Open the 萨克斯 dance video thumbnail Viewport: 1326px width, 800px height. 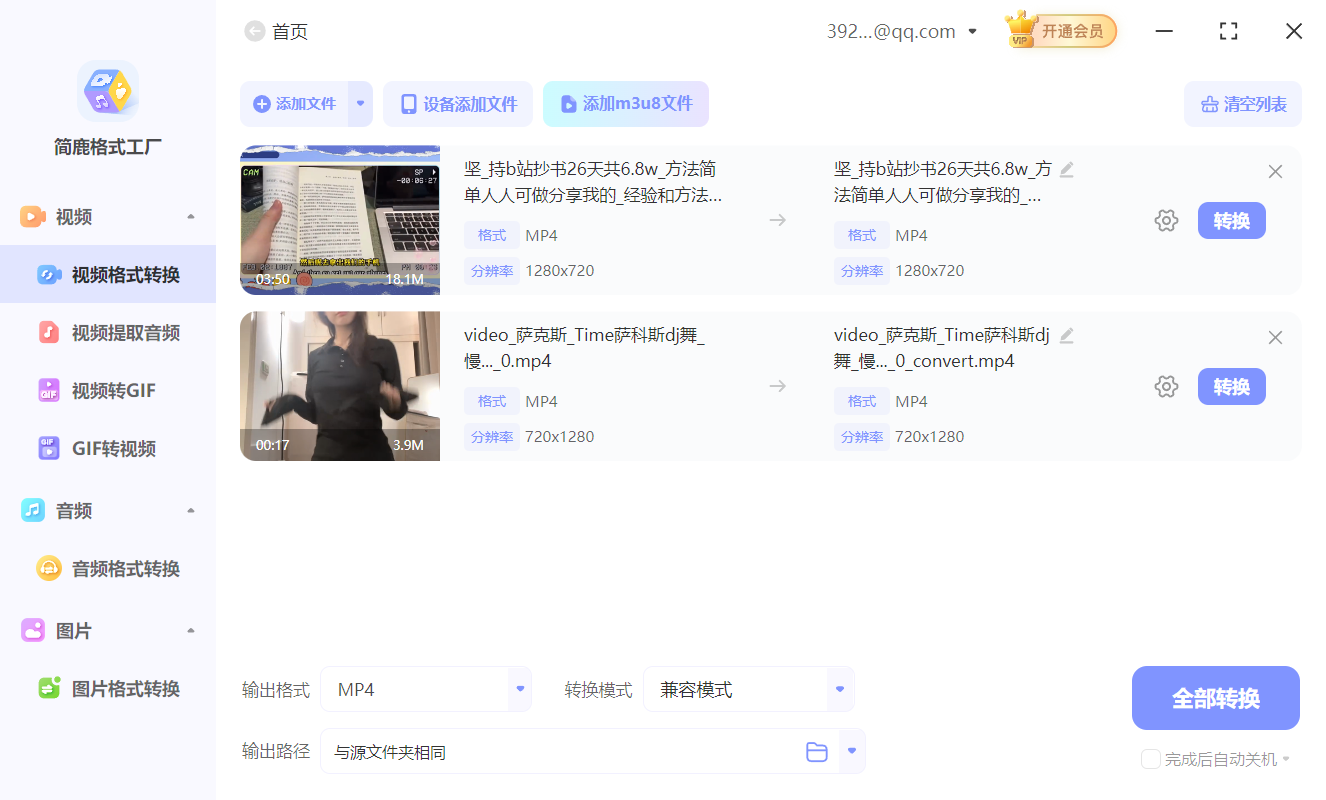pos(339,386)
